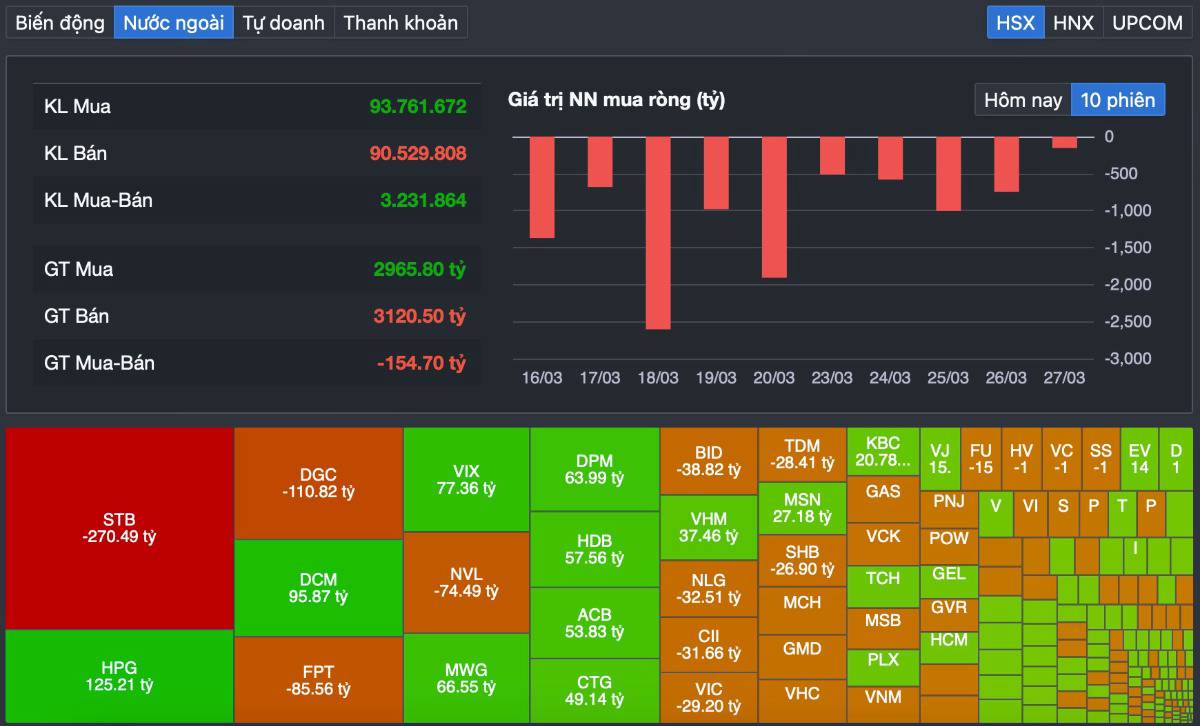Select the 10 phiên range
The image size is (1200, 726).
click(x=1117, y=100)
